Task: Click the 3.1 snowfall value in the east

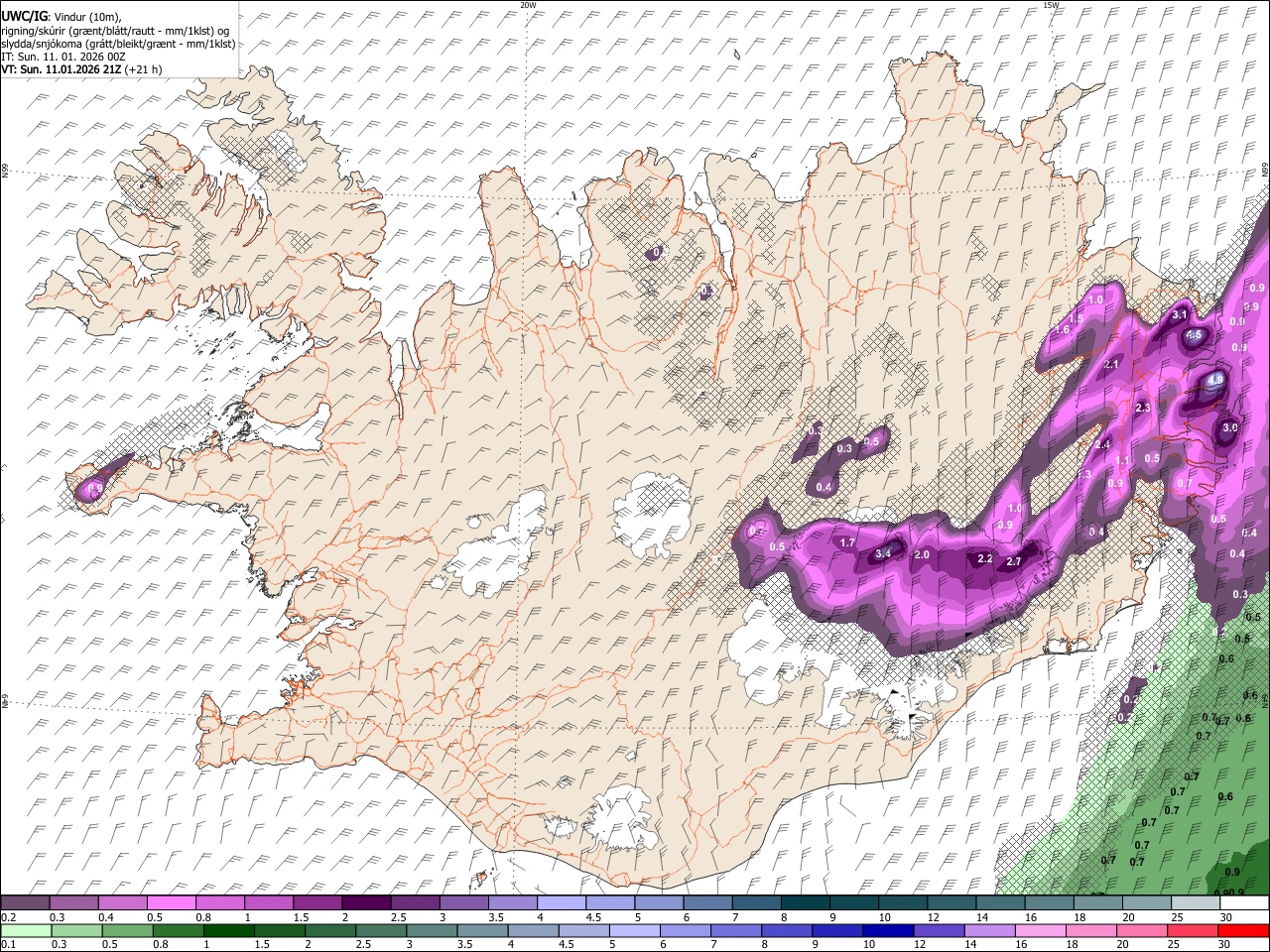Action: (1180, 314)
